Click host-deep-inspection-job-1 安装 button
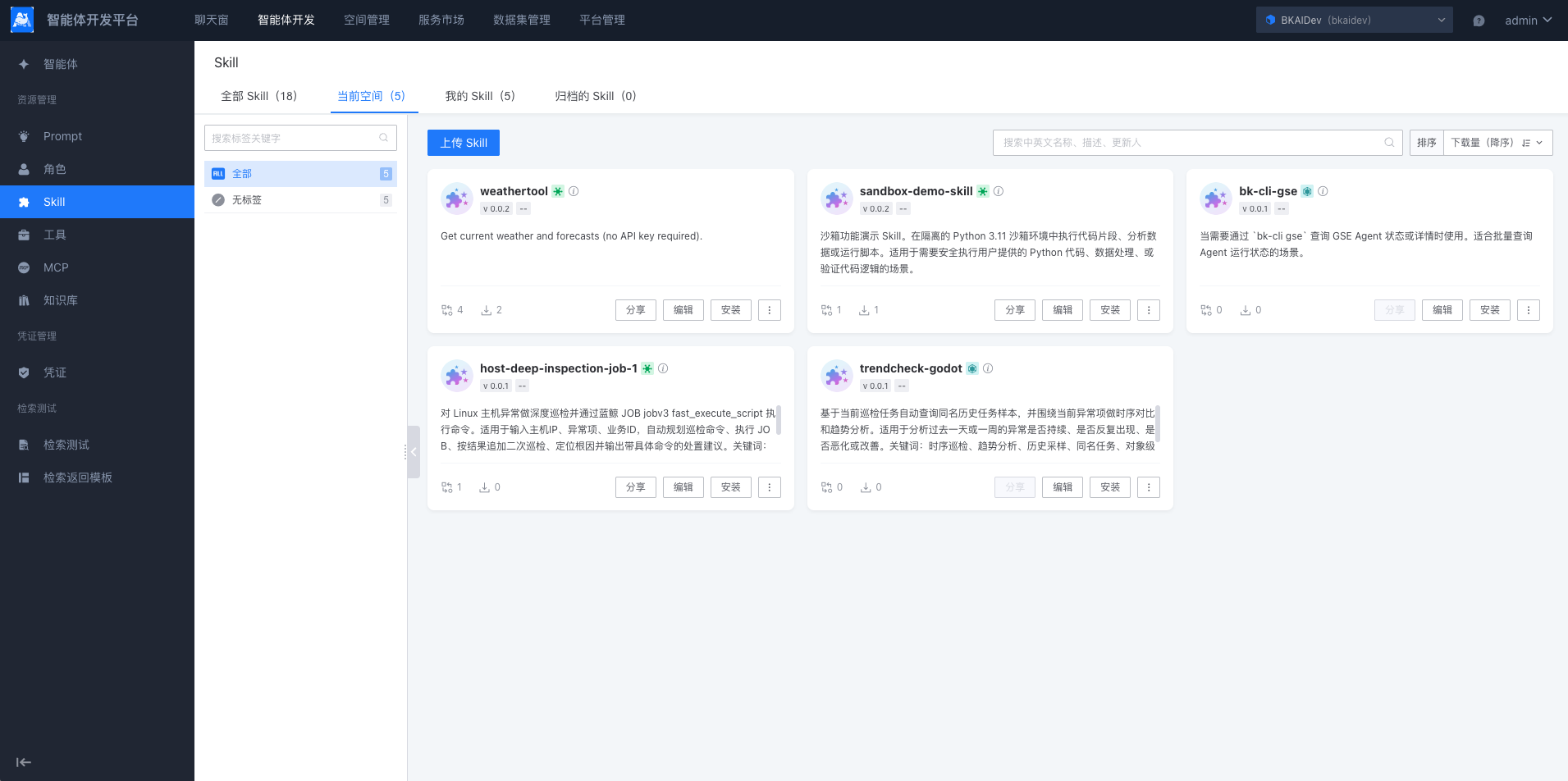The image size is (1568, 781). tap(731, 487)
